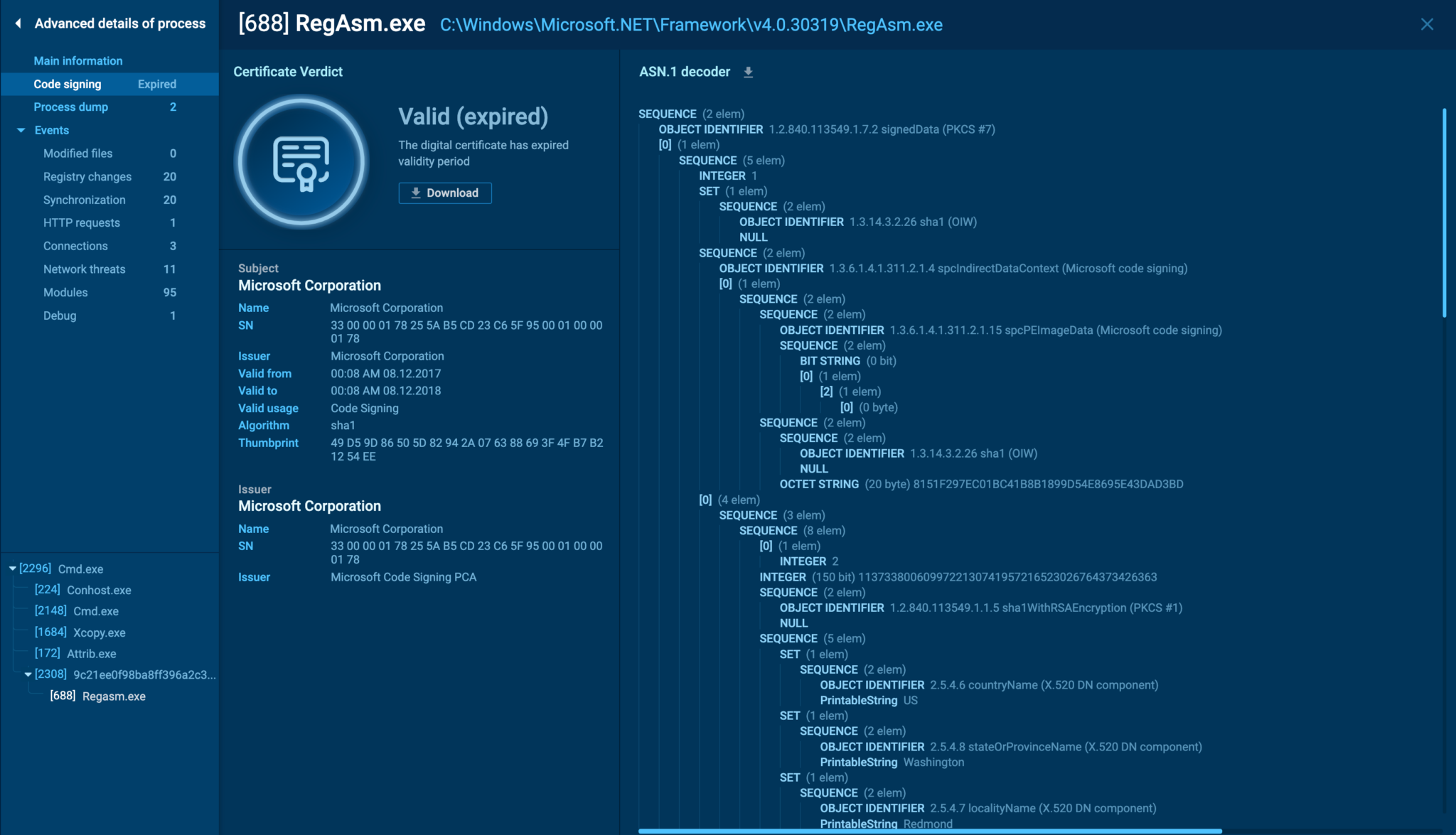Click the RegAsm.exe file path link

click(691, 25)
